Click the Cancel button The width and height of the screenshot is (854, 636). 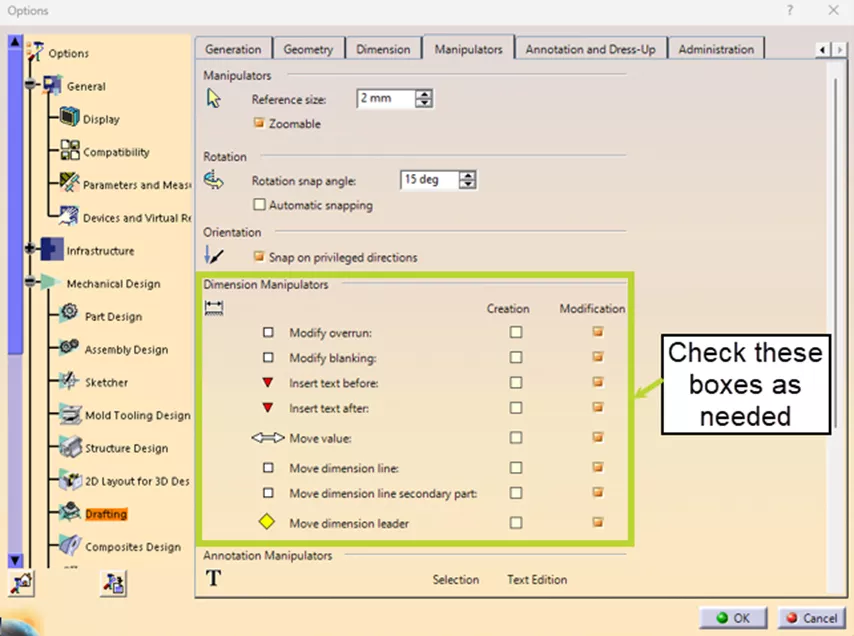[x=811, y=617]
